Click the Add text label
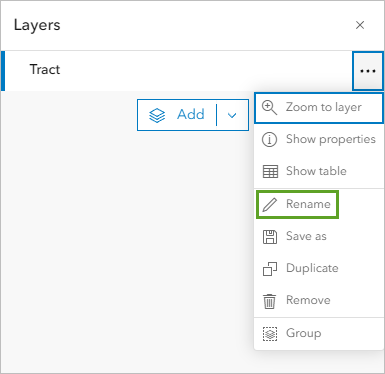This screenshot has width=385, height=374. pyautogui.click(x=191, y=114)
